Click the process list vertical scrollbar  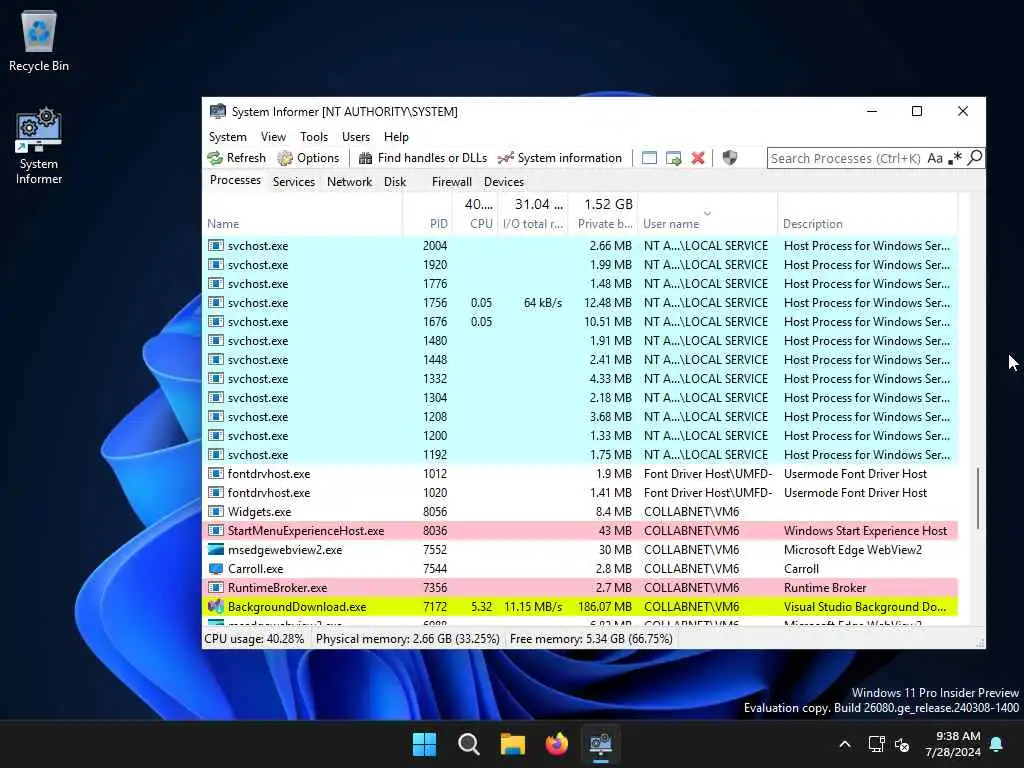(977, 498)
